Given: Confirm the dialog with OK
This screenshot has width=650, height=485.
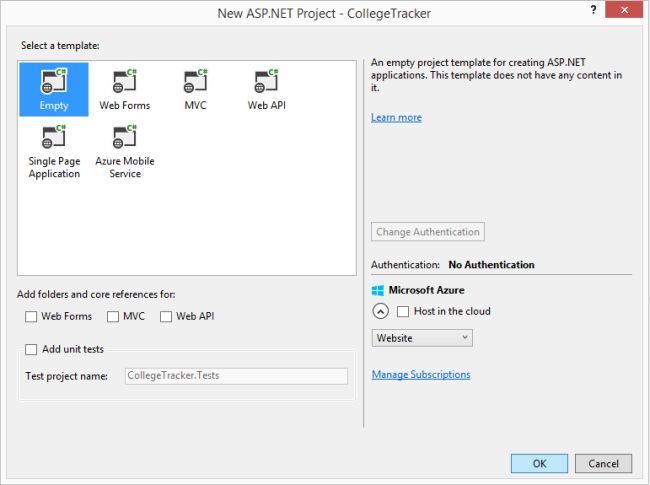Looking at the screenshot, I should pyautogui.click(x=539, y=463).
